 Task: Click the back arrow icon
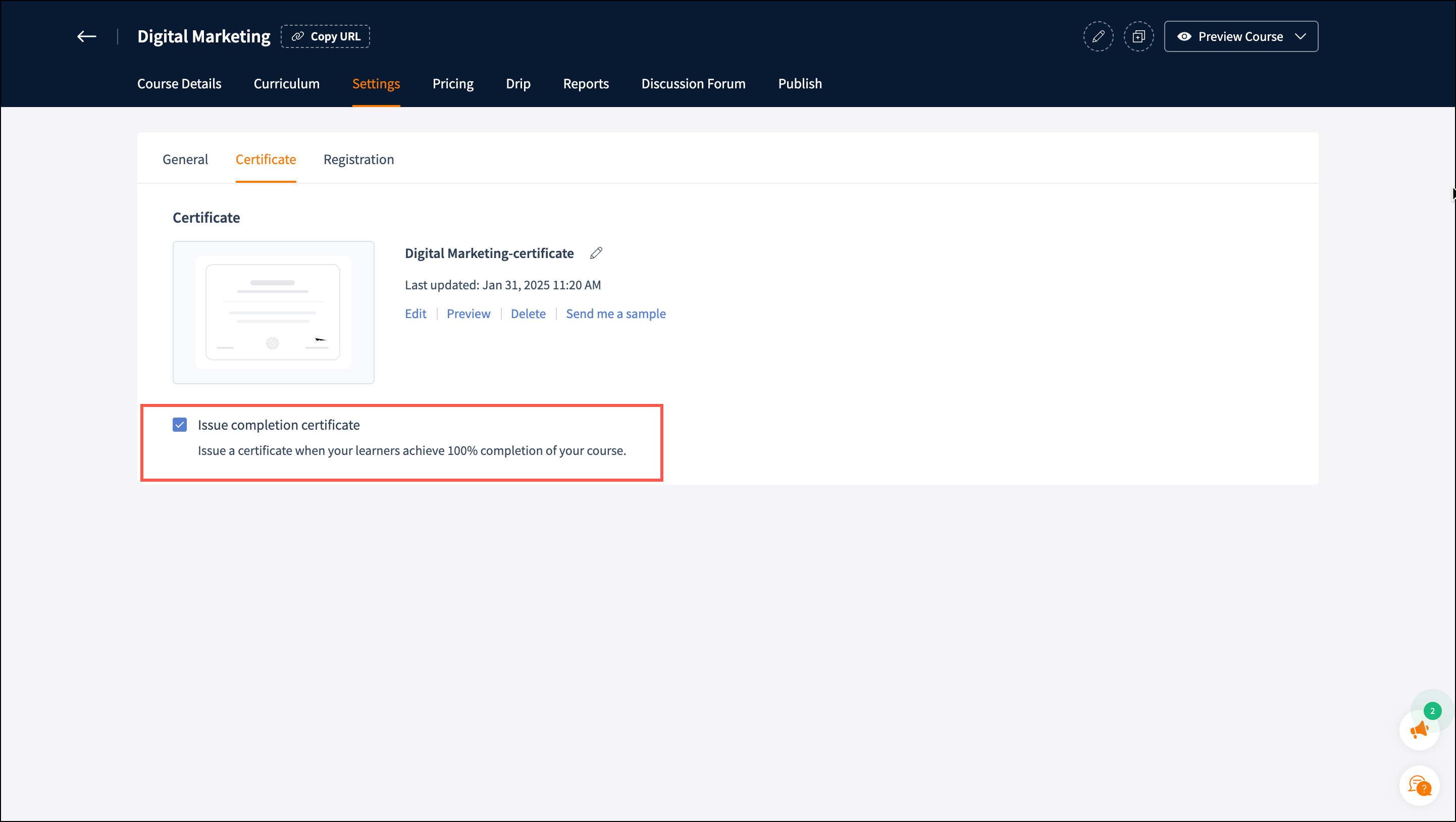86,37
